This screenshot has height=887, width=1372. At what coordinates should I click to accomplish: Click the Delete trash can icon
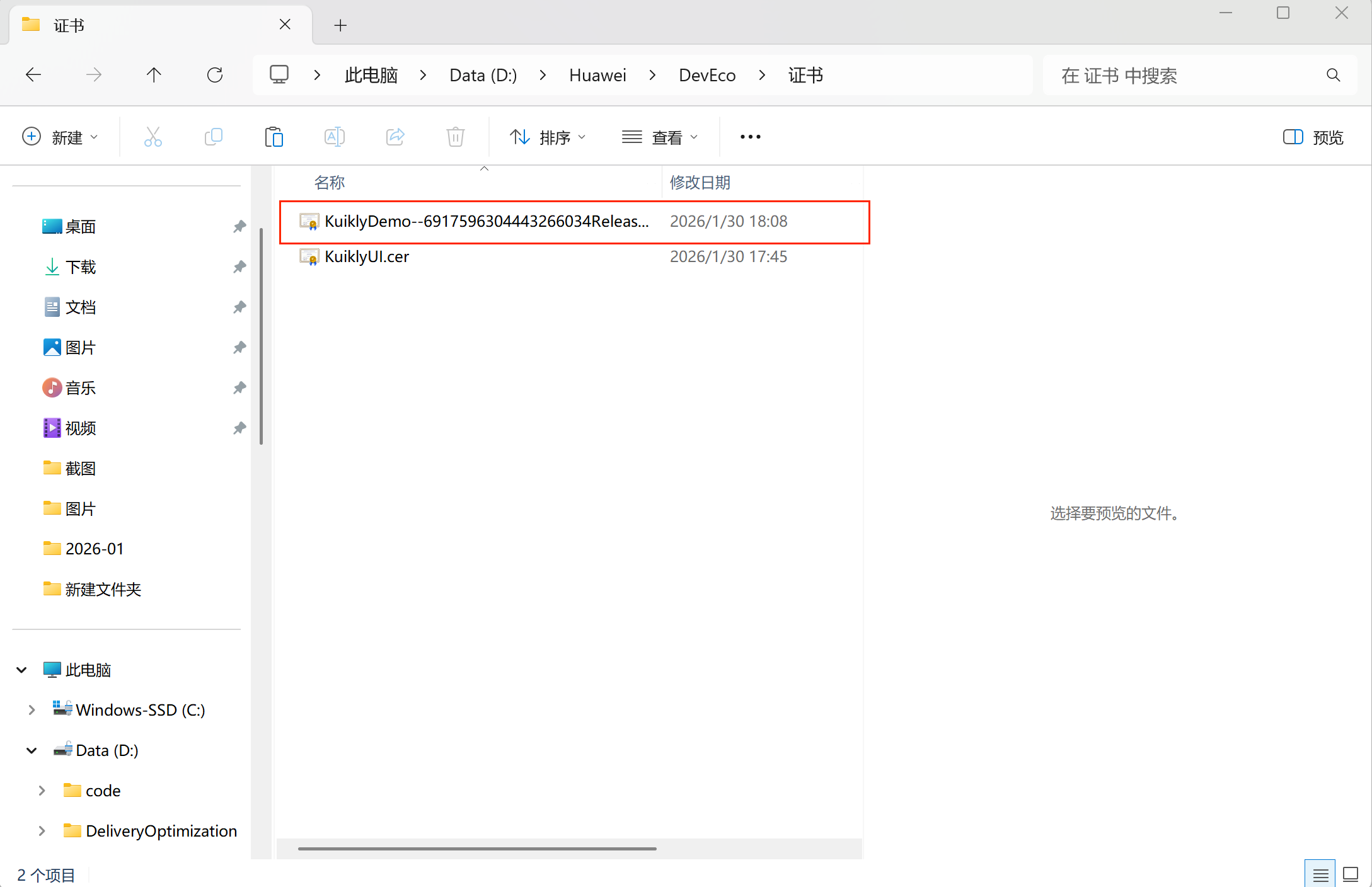(455, 137)
